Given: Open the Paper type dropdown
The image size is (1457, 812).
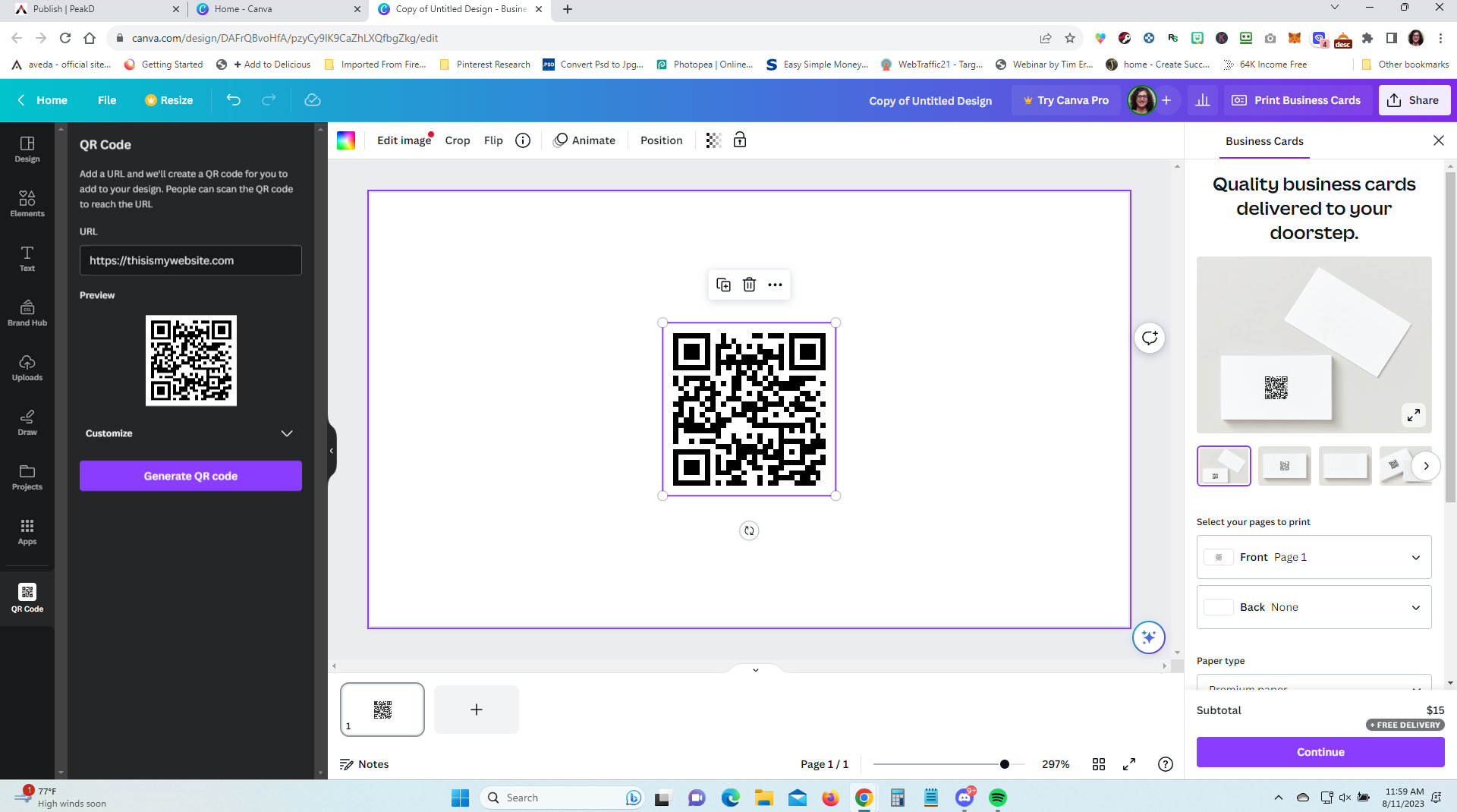Looking at the screenshot, I should click(x=1314, y=683).
